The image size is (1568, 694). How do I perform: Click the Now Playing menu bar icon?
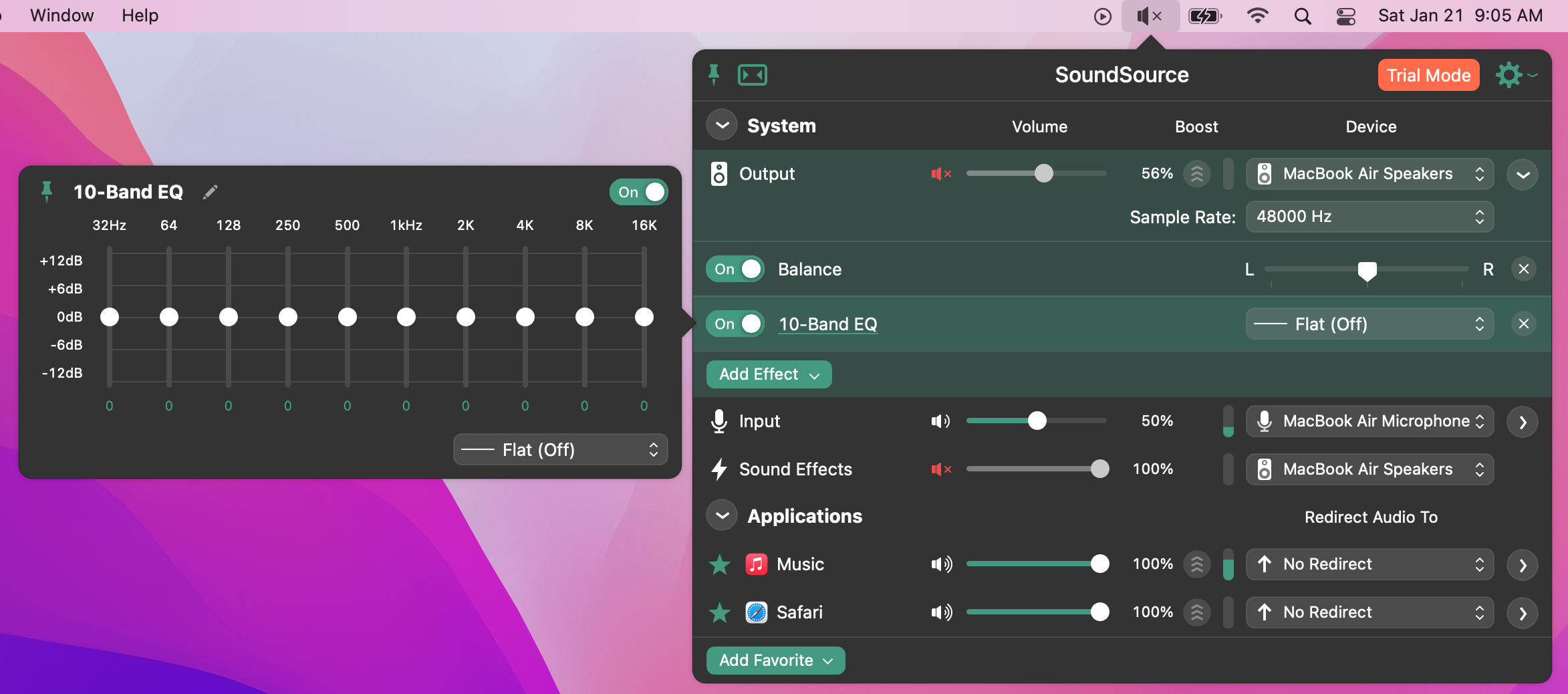[x=1103, y=16]
